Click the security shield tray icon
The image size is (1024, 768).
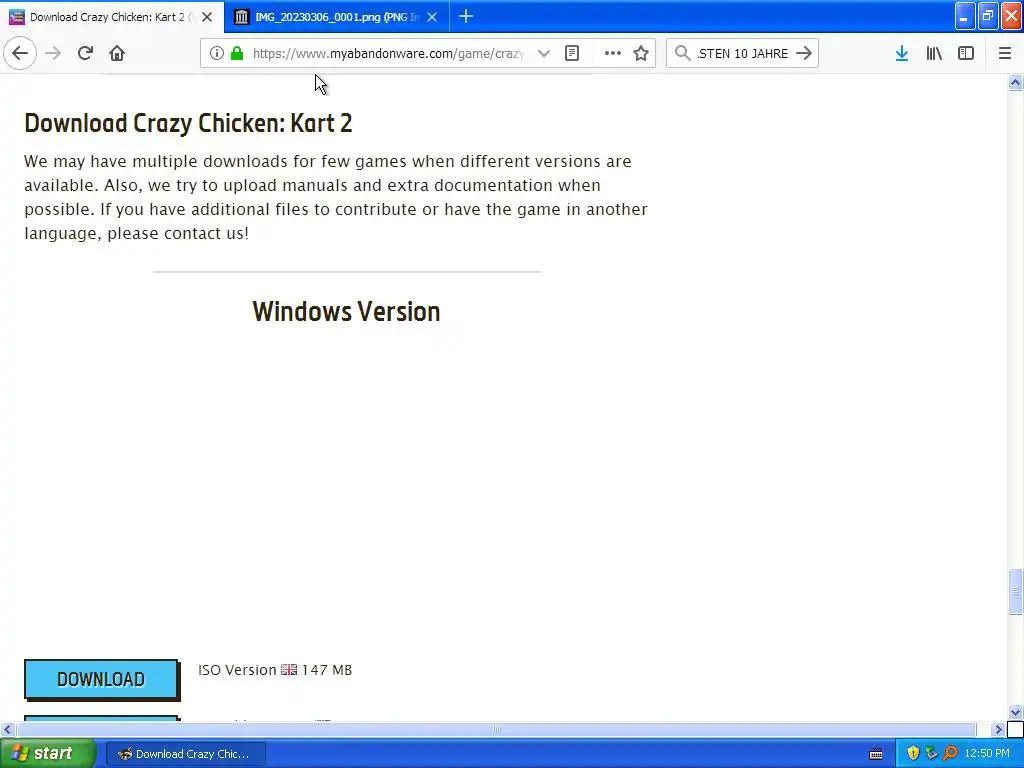[x=913, y=754]
